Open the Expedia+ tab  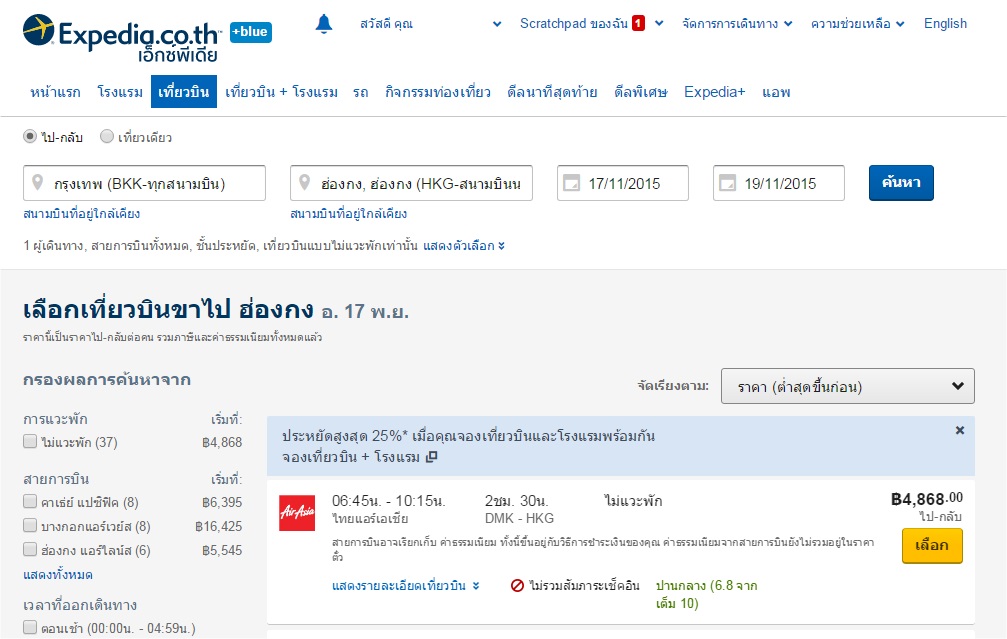point(715,92)
